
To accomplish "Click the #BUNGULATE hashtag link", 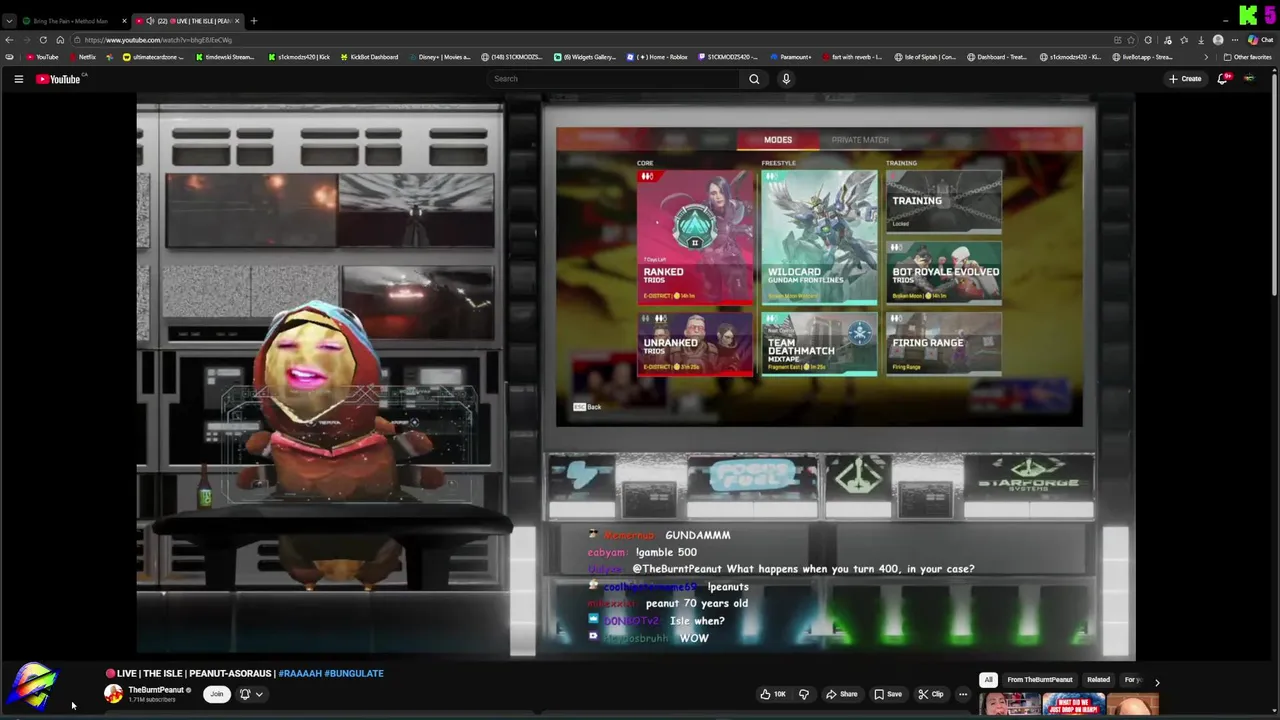I will (354, 674).
